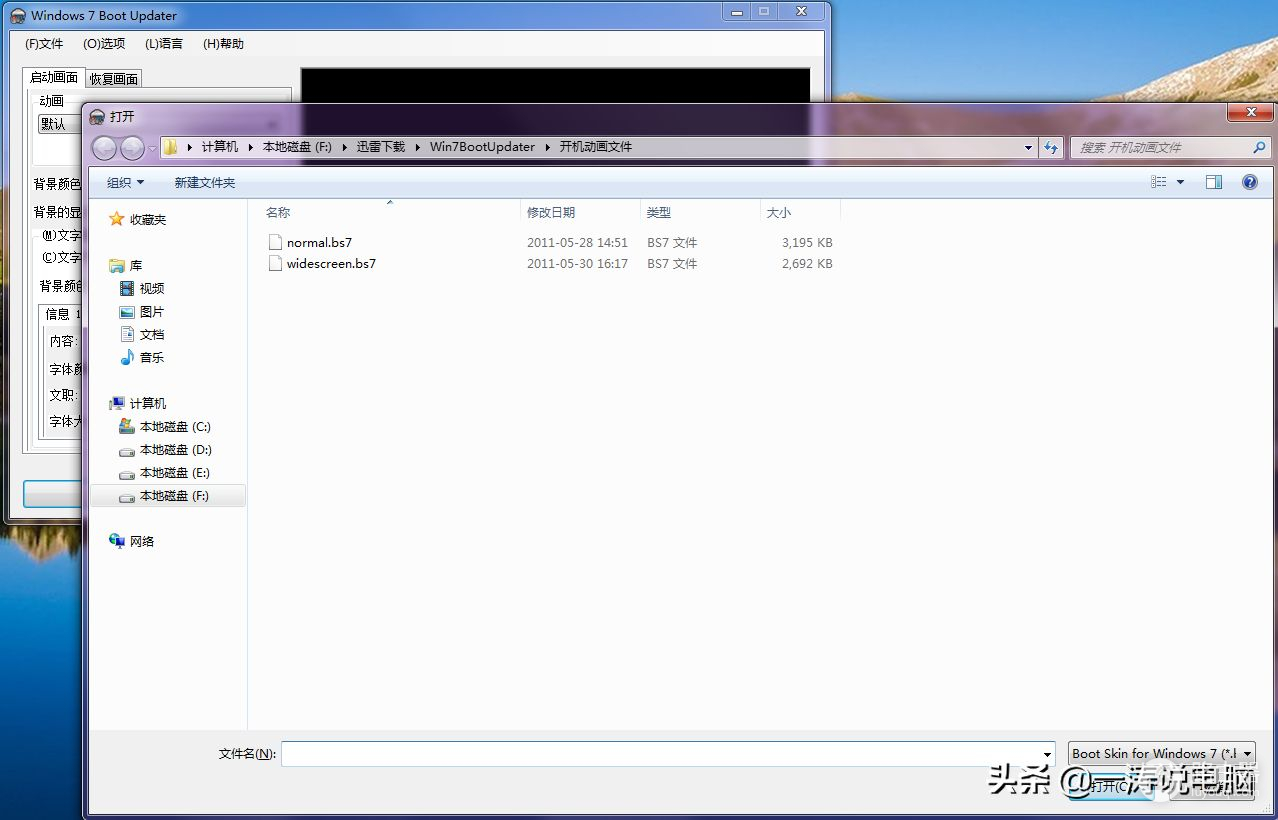Change view with the view icon

(1159, 182)
